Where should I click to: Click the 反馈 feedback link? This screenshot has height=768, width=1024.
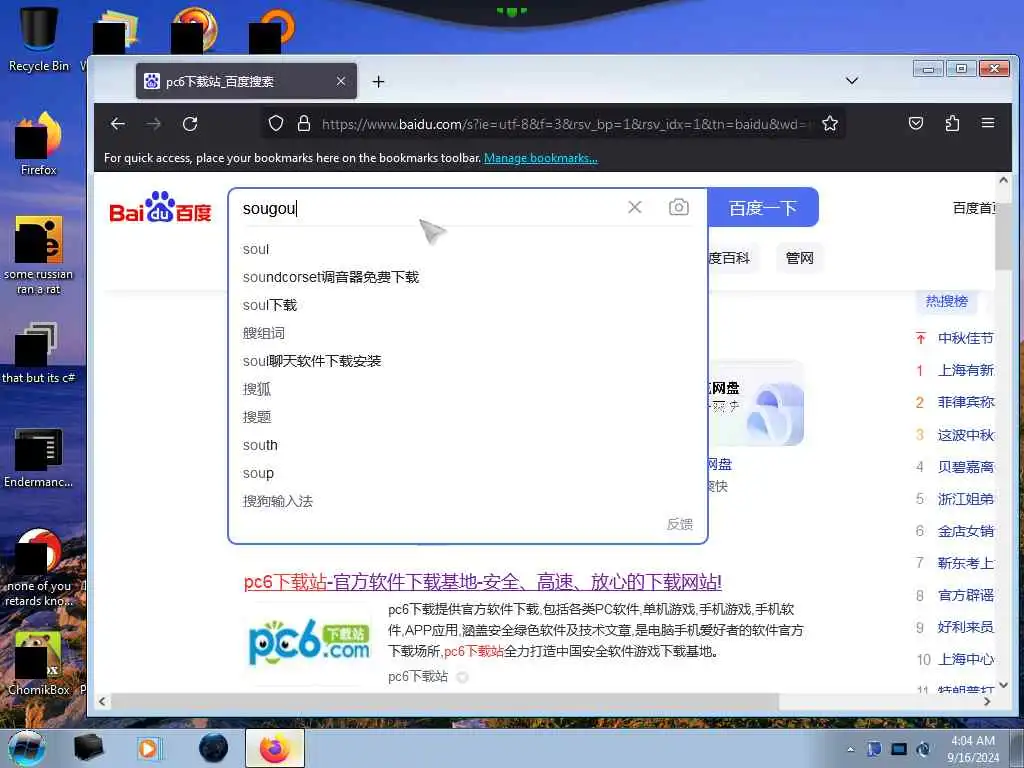click(679, 524)
